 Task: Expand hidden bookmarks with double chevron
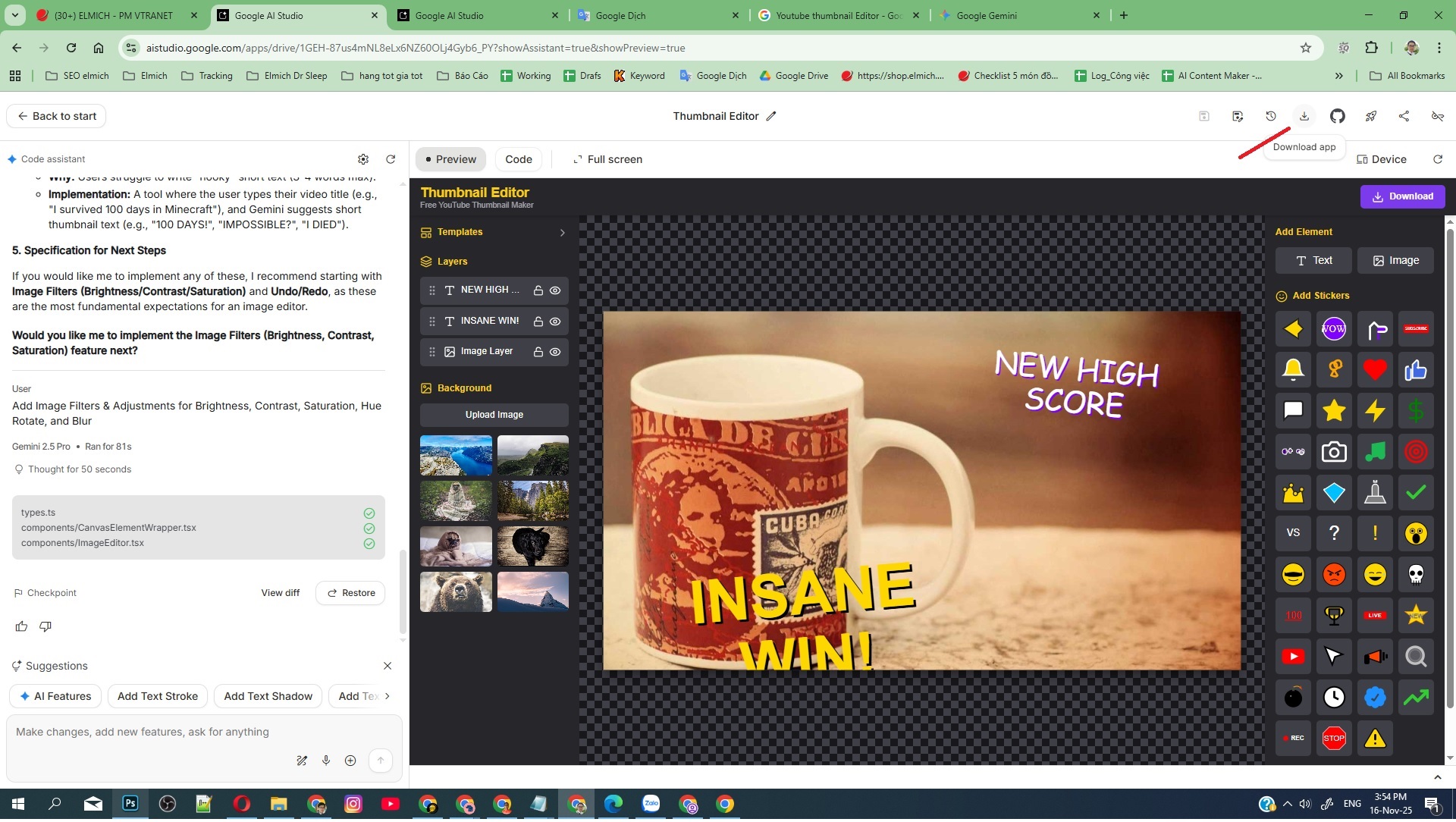(x=1338, y=76)
